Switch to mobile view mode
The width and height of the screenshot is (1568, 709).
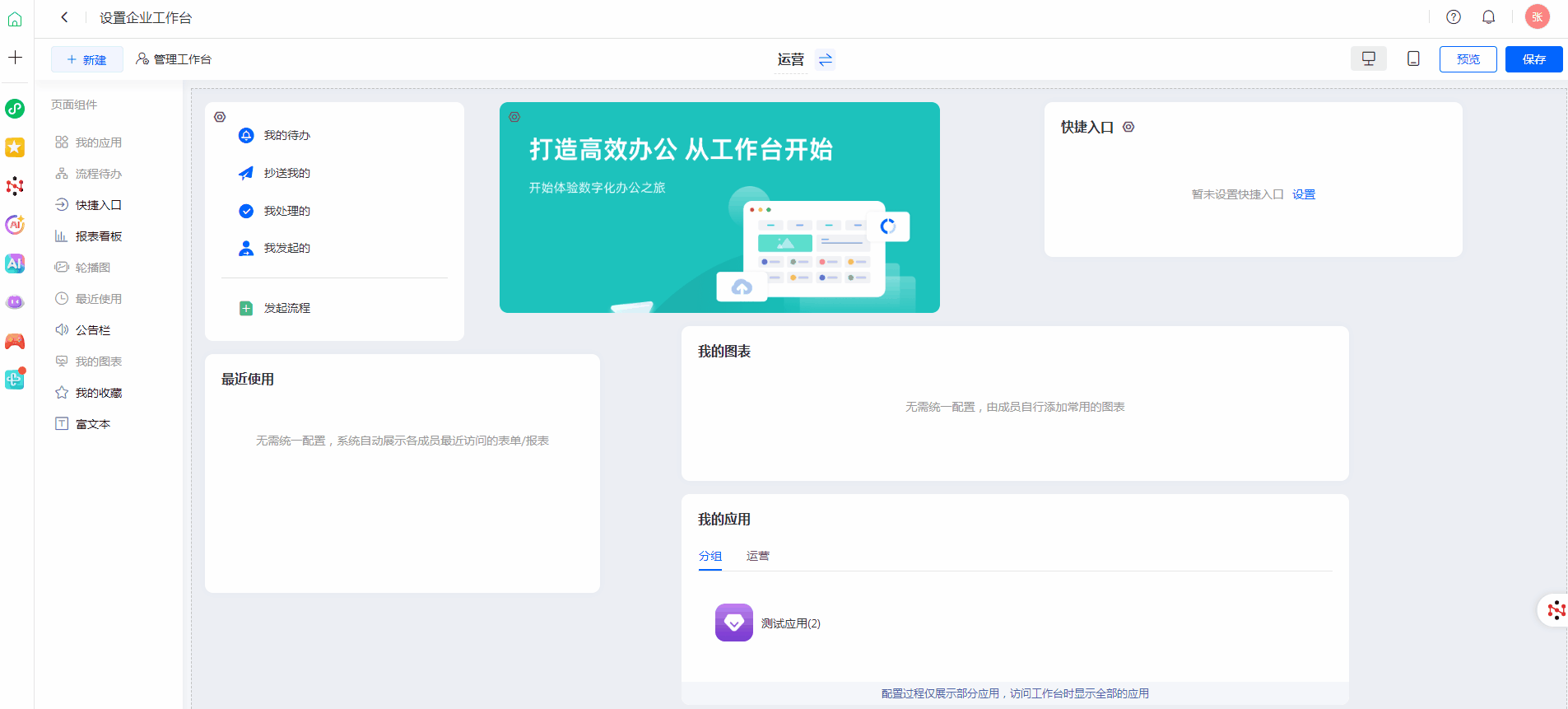pyautogui.click(x=1413, y=59)
